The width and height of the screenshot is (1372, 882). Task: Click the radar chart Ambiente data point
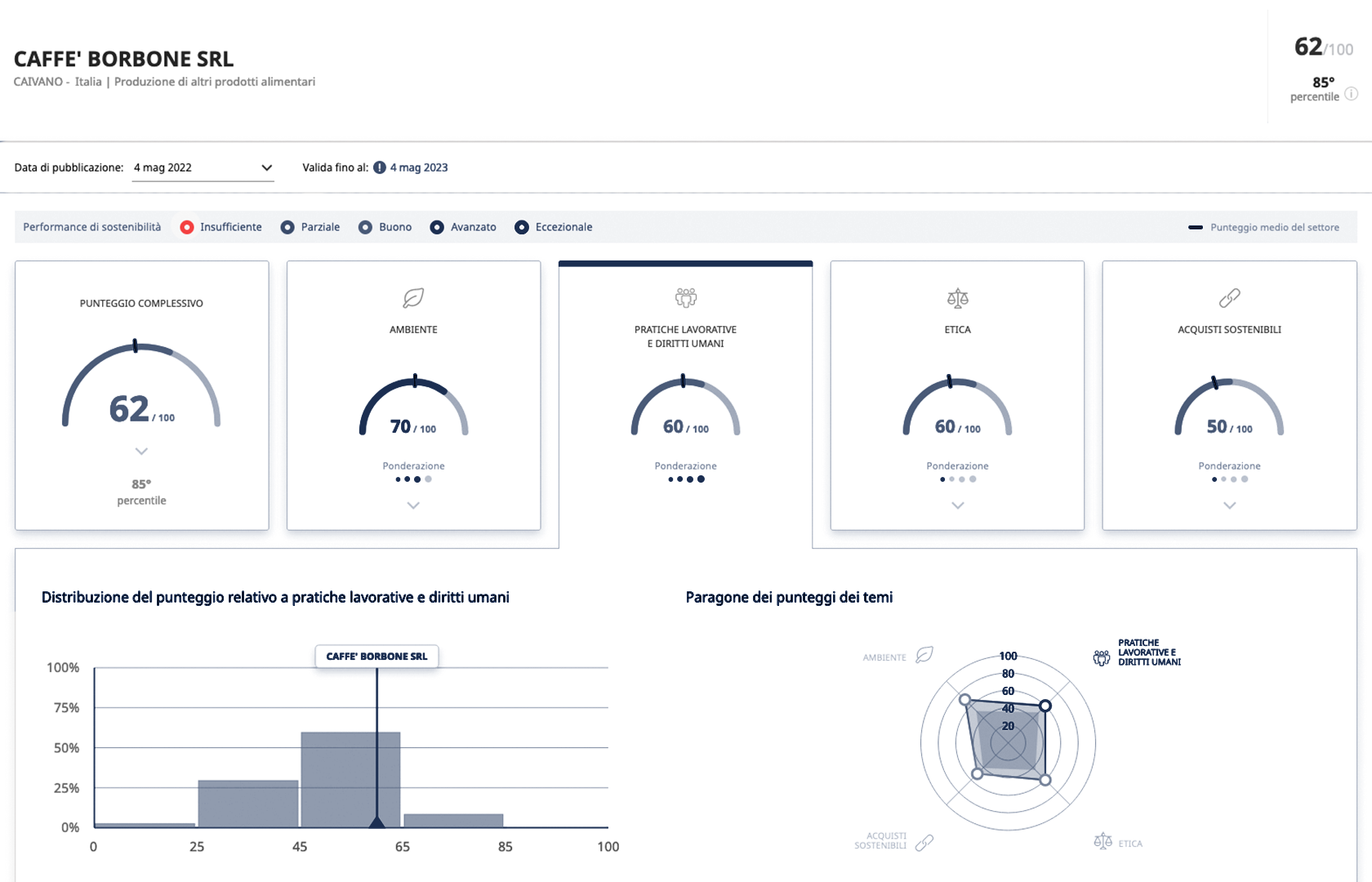point(964,700)
